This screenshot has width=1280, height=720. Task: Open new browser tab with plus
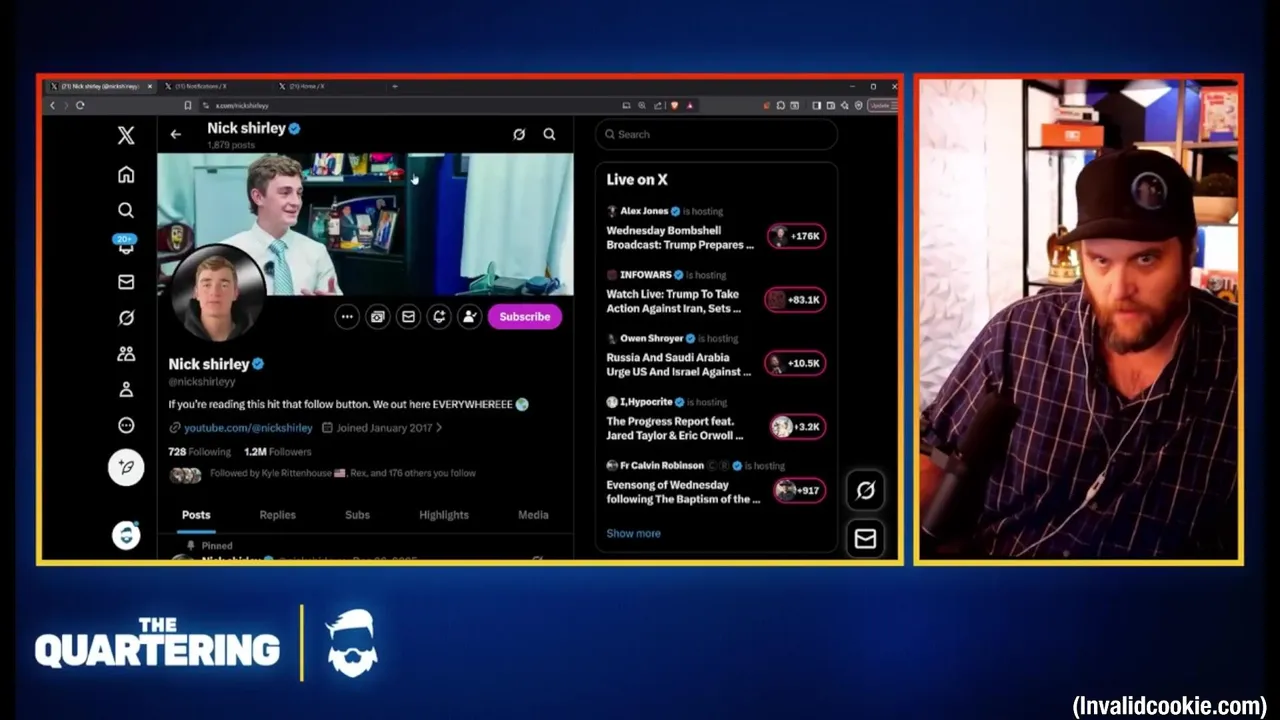[395, 86]
